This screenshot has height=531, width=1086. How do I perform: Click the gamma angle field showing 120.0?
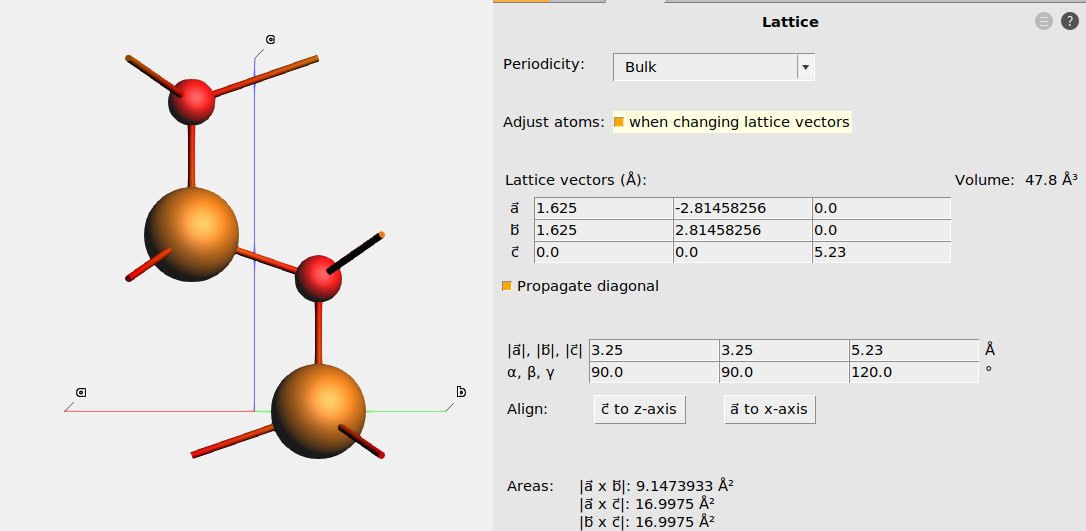(913, 372)
